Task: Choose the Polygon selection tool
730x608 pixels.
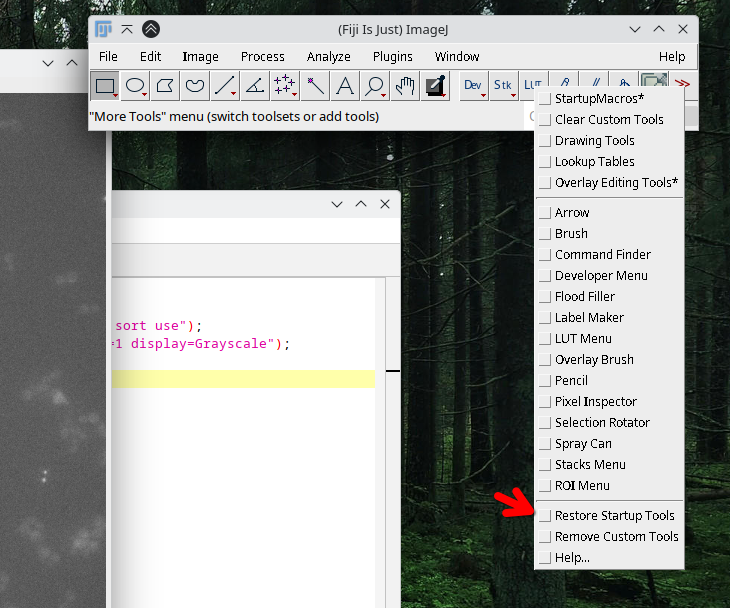Action: (165, 86)
